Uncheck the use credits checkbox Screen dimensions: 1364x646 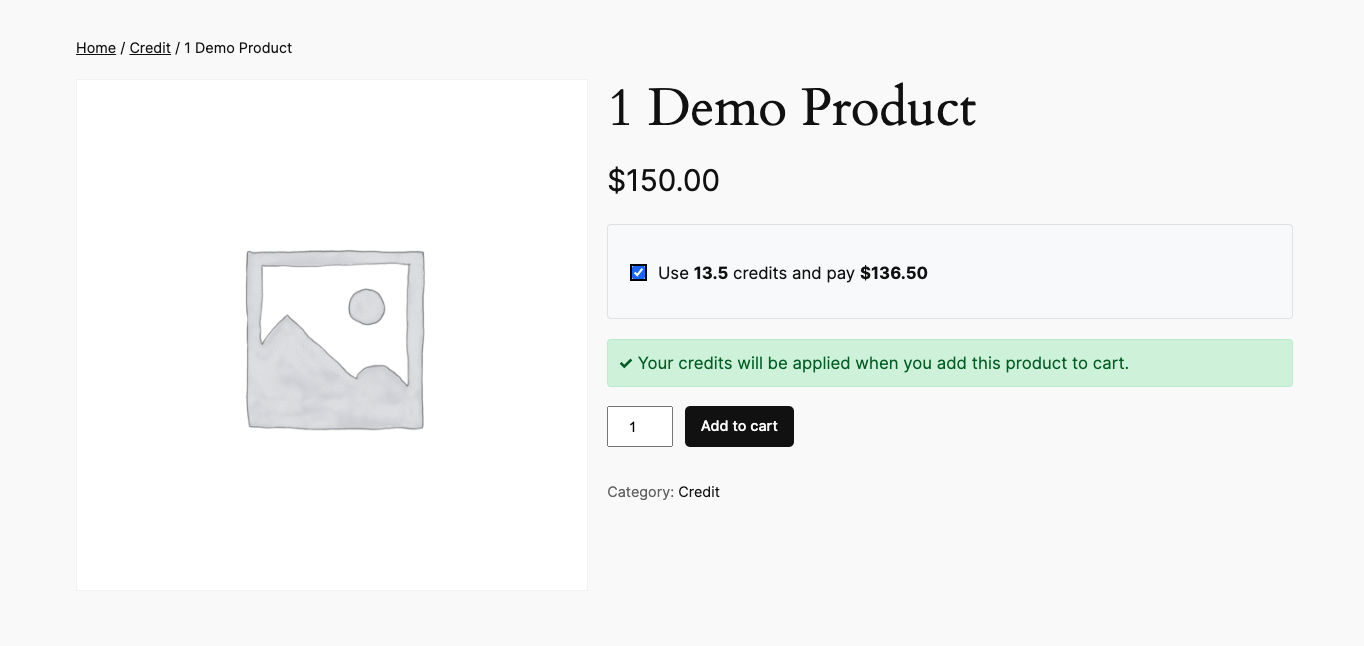coord(639,273)
